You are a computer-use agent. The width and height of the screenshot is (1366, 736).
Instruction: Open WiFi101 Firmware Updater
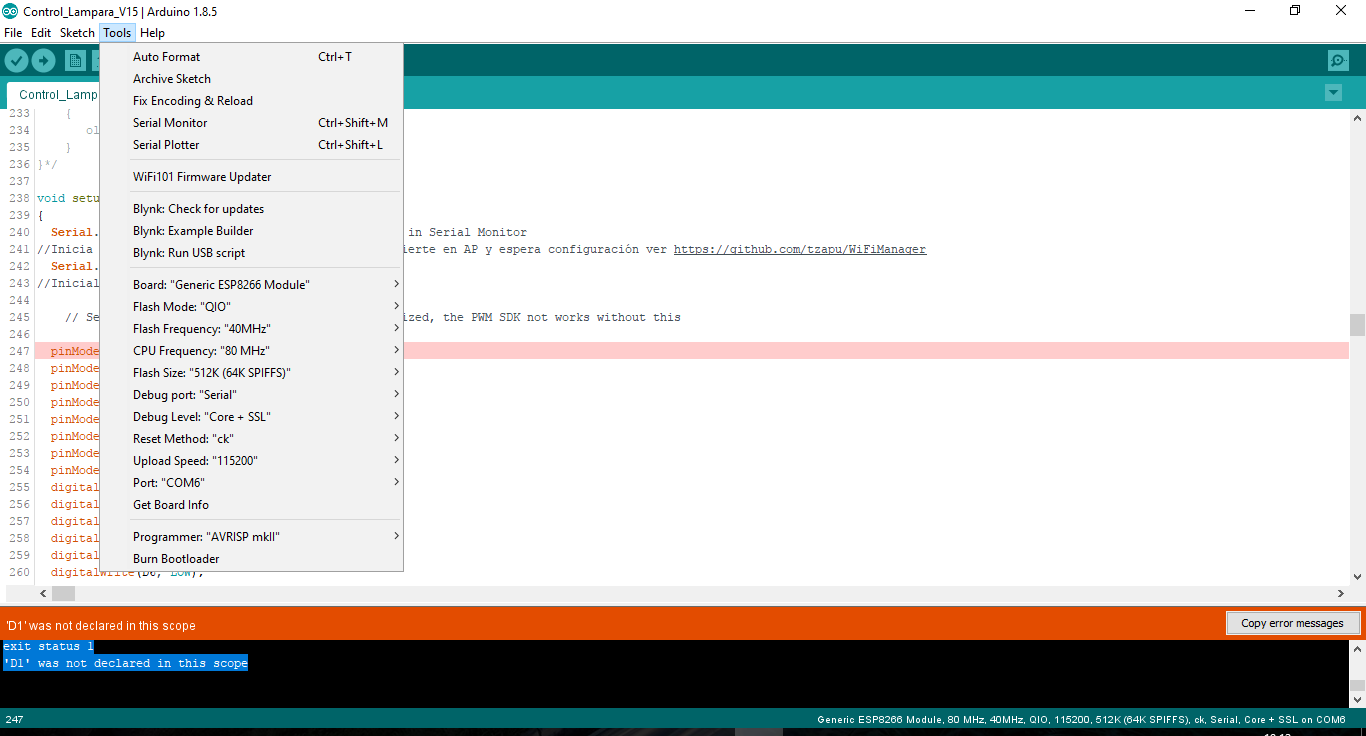[x=251, y=177]
